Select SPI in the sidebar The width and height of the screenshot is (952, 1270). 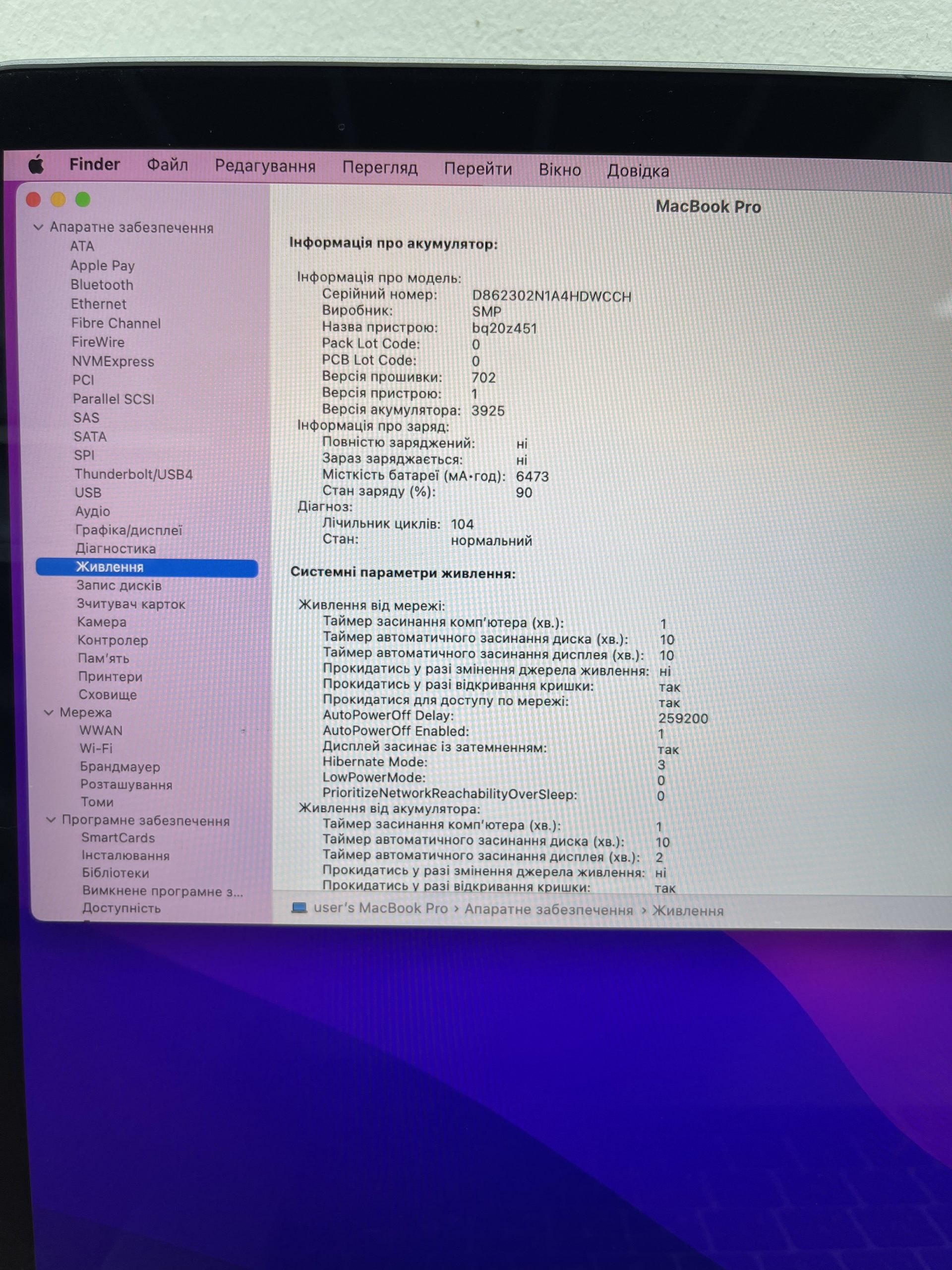(84, 455)
